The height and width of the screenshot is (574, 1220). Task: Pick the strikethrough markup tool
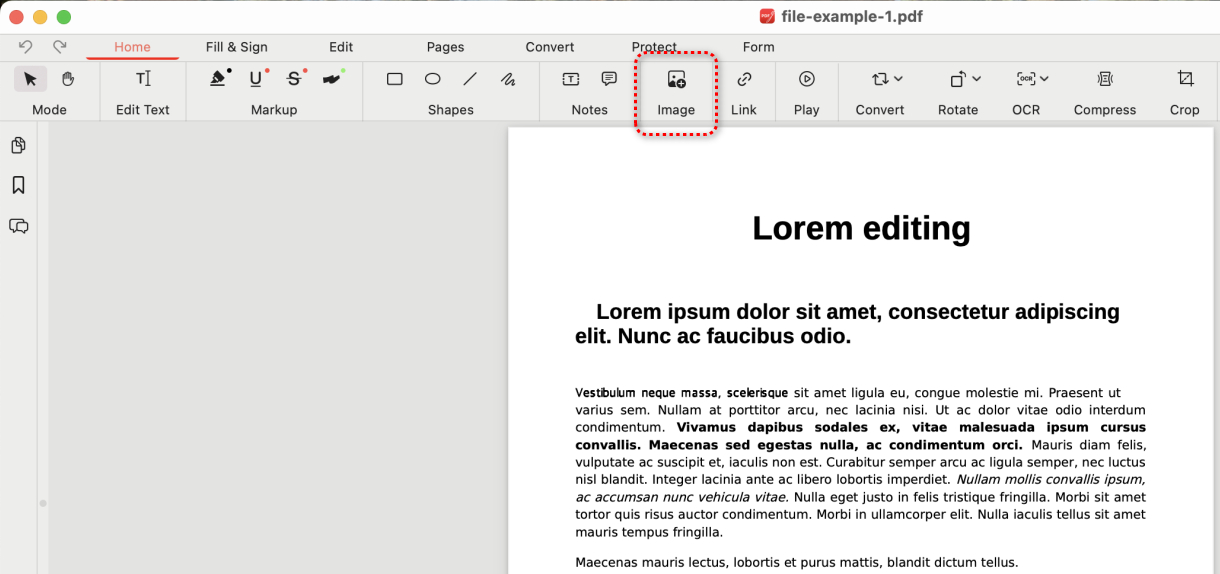point(294,79)
